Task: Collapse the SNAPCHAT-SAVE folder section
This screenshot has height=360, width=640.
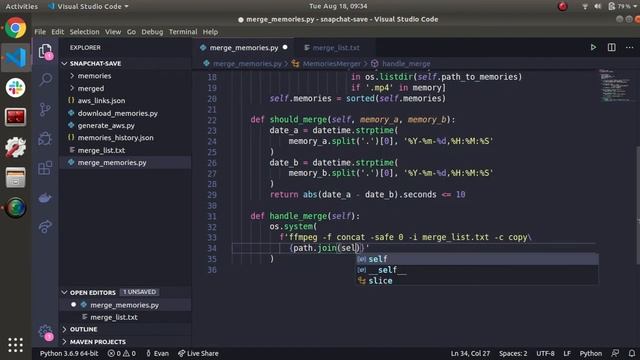Action: coord(95,64)
